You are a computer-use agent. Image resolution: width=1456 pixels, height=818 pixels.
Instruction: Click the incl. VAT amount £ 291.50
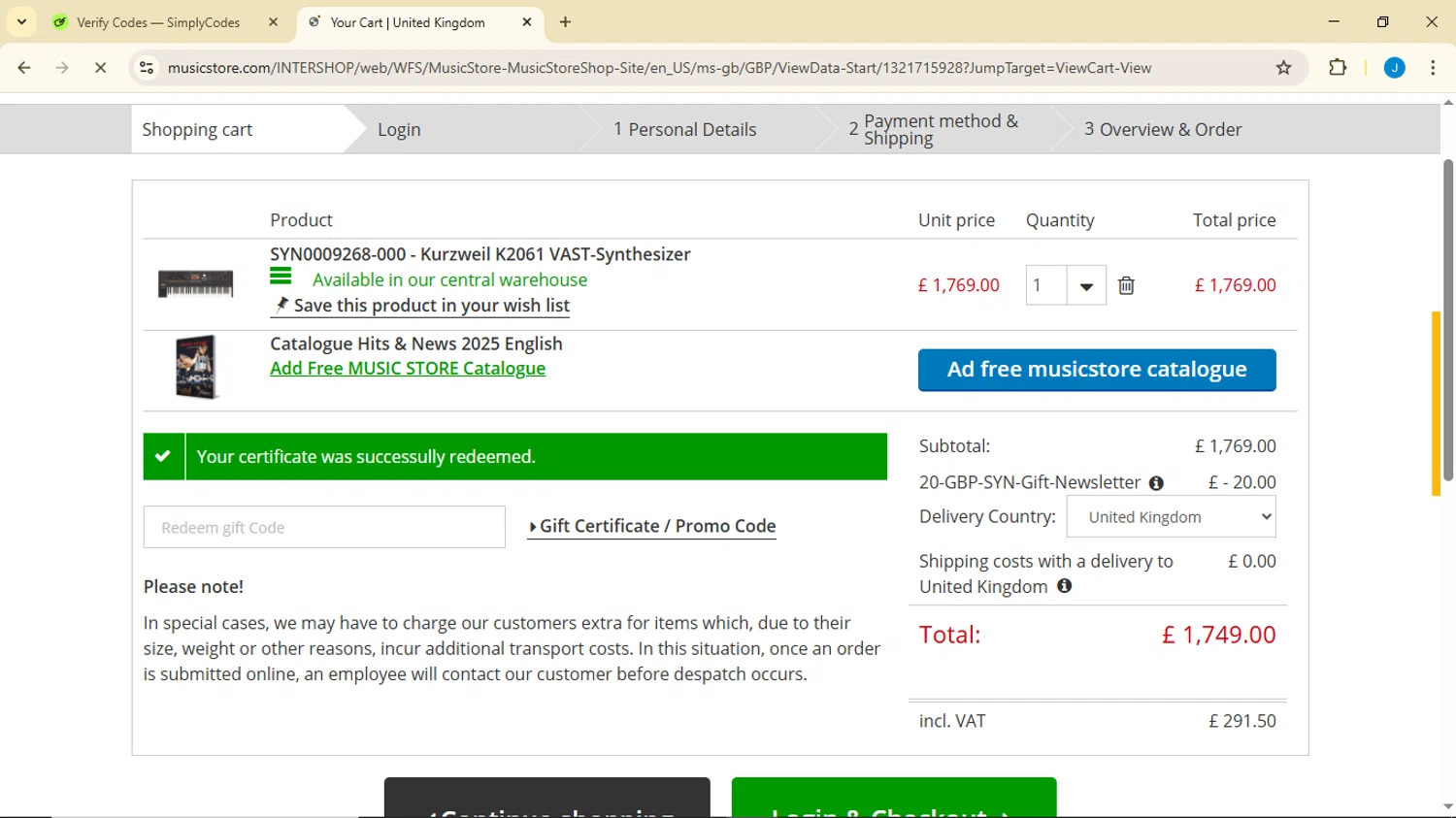point(1241,721)
